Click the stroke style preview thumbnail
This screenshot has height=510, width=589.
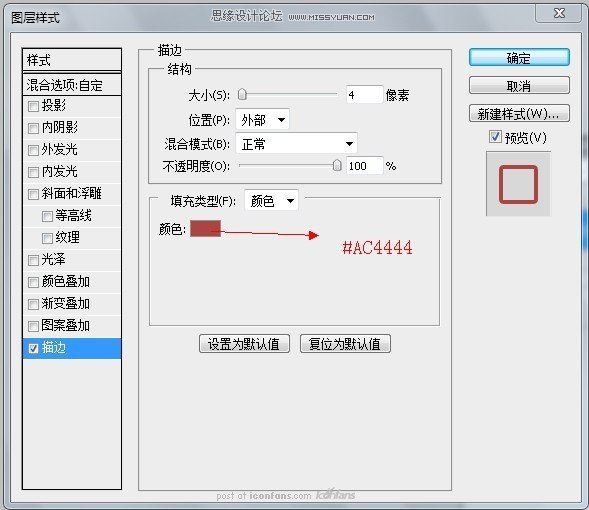[518, 184]
